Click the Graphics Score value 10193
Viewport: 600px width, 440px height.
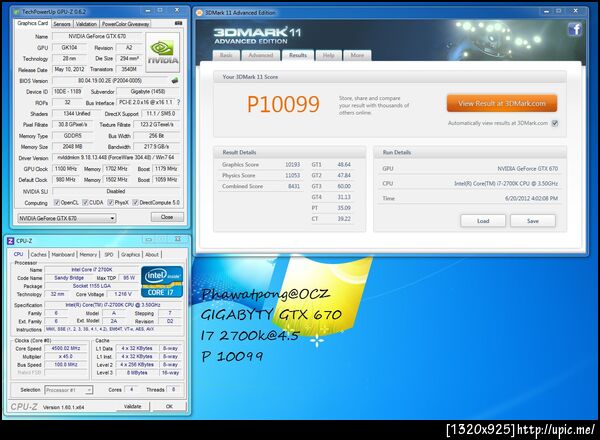[292, 165]
